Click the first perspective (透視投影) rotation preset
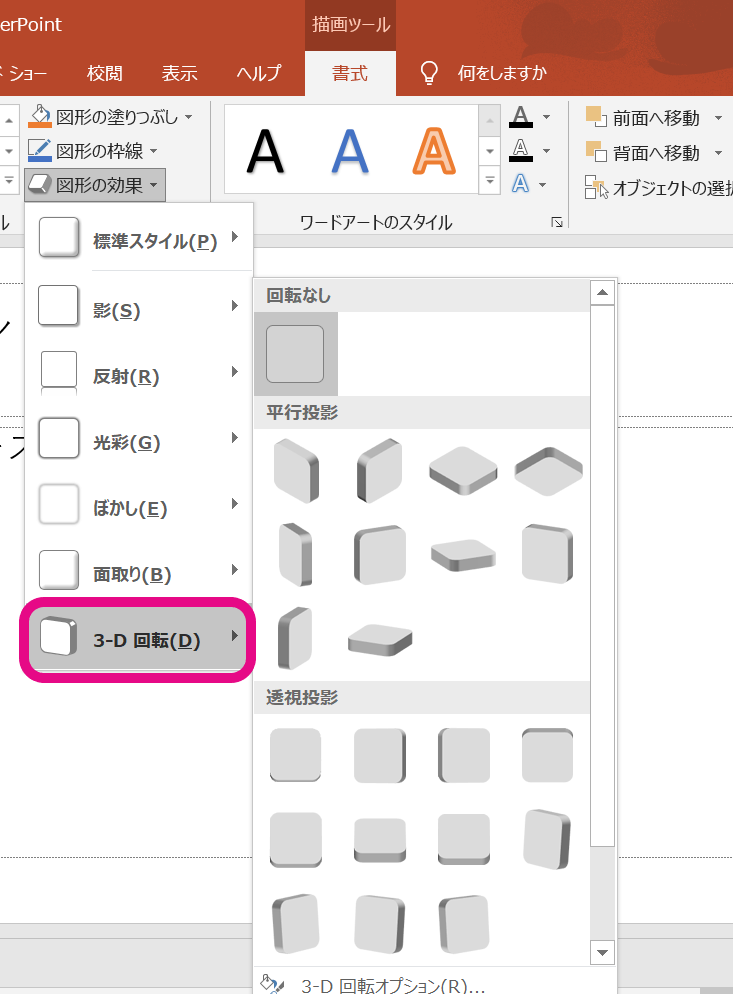Image resolution: width=733 pixels, height=994 pixels. (295, 755)
